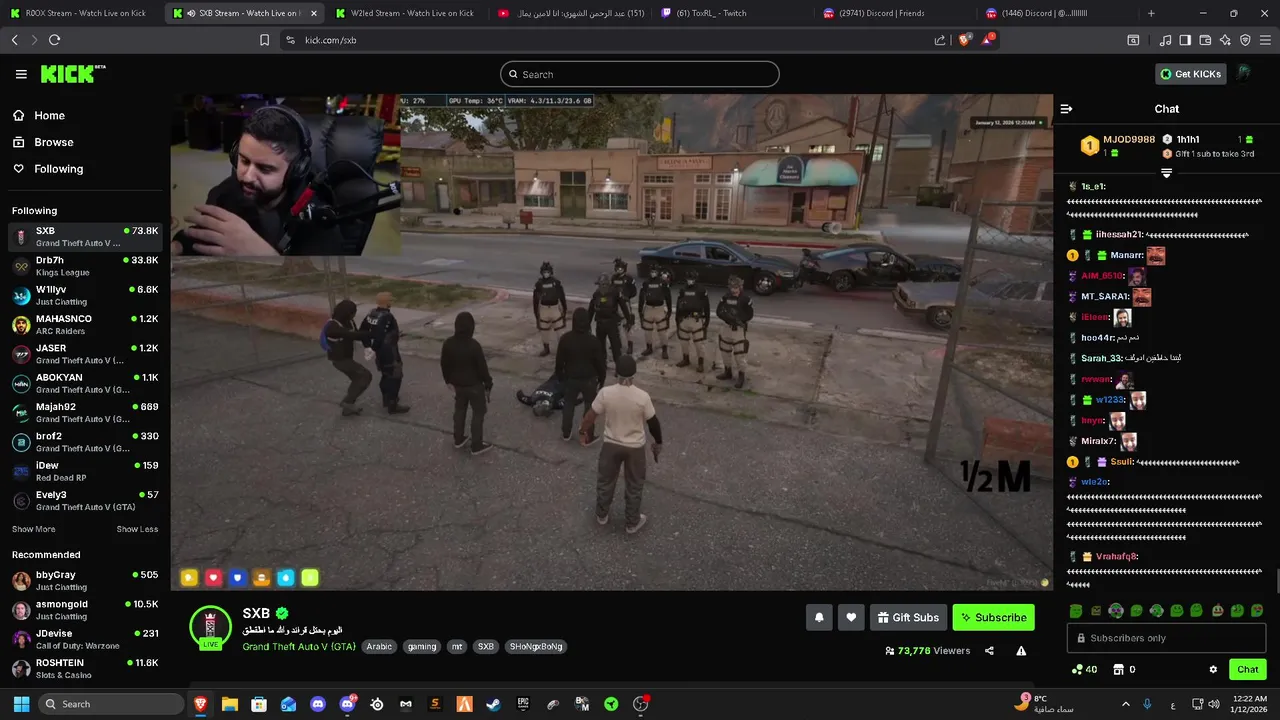Screen dimensions: 1280x720
Task: Click the yellow reaction button on video
Action: [x=189, y=578]
